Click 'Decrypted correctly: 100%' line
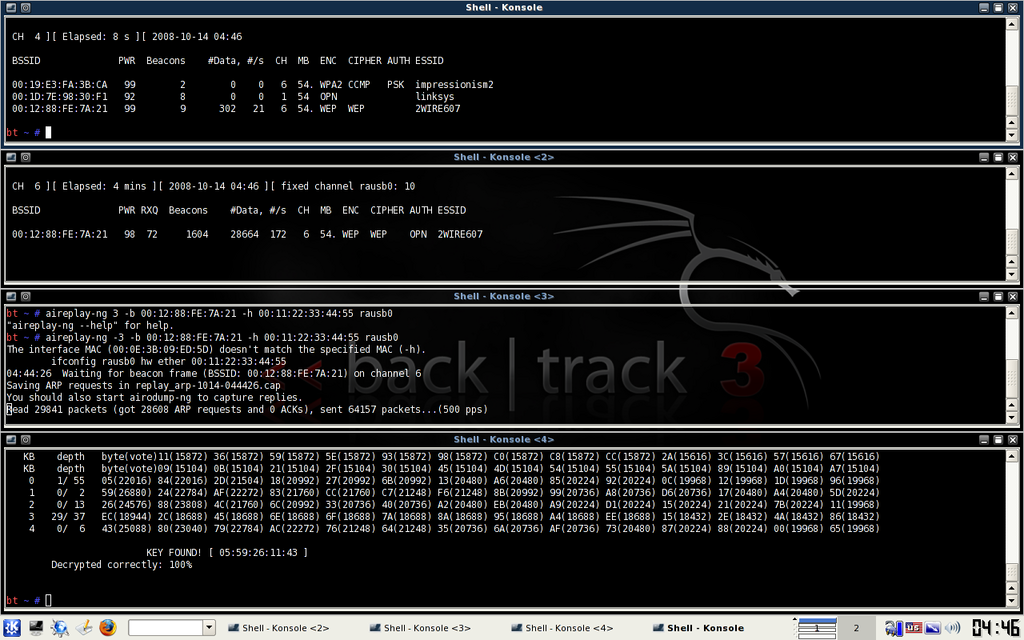The width and height of the screenshot is (1024, 640). (x=121, y=565)
